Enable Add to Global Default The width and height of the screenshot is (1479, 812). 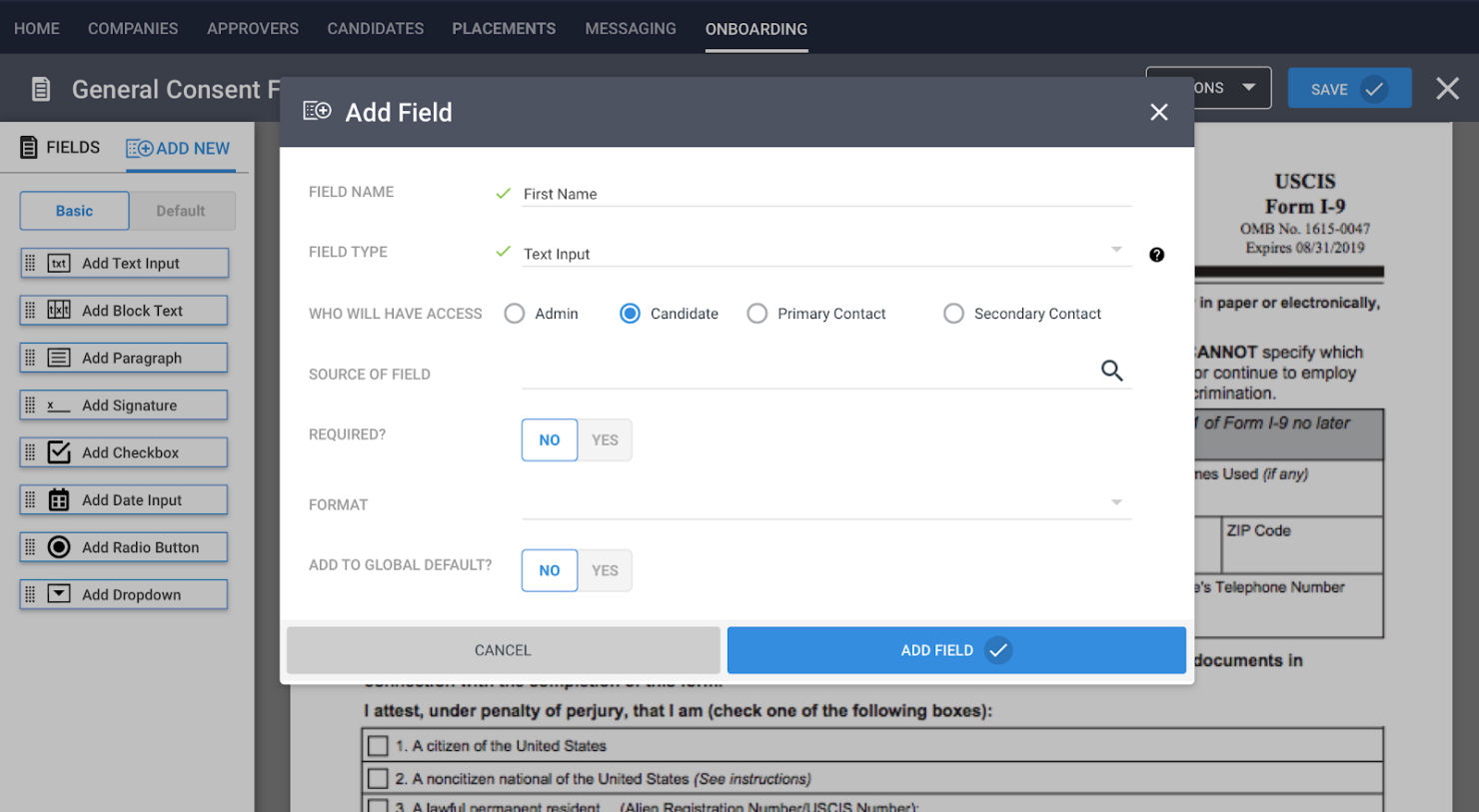(605, 570)
